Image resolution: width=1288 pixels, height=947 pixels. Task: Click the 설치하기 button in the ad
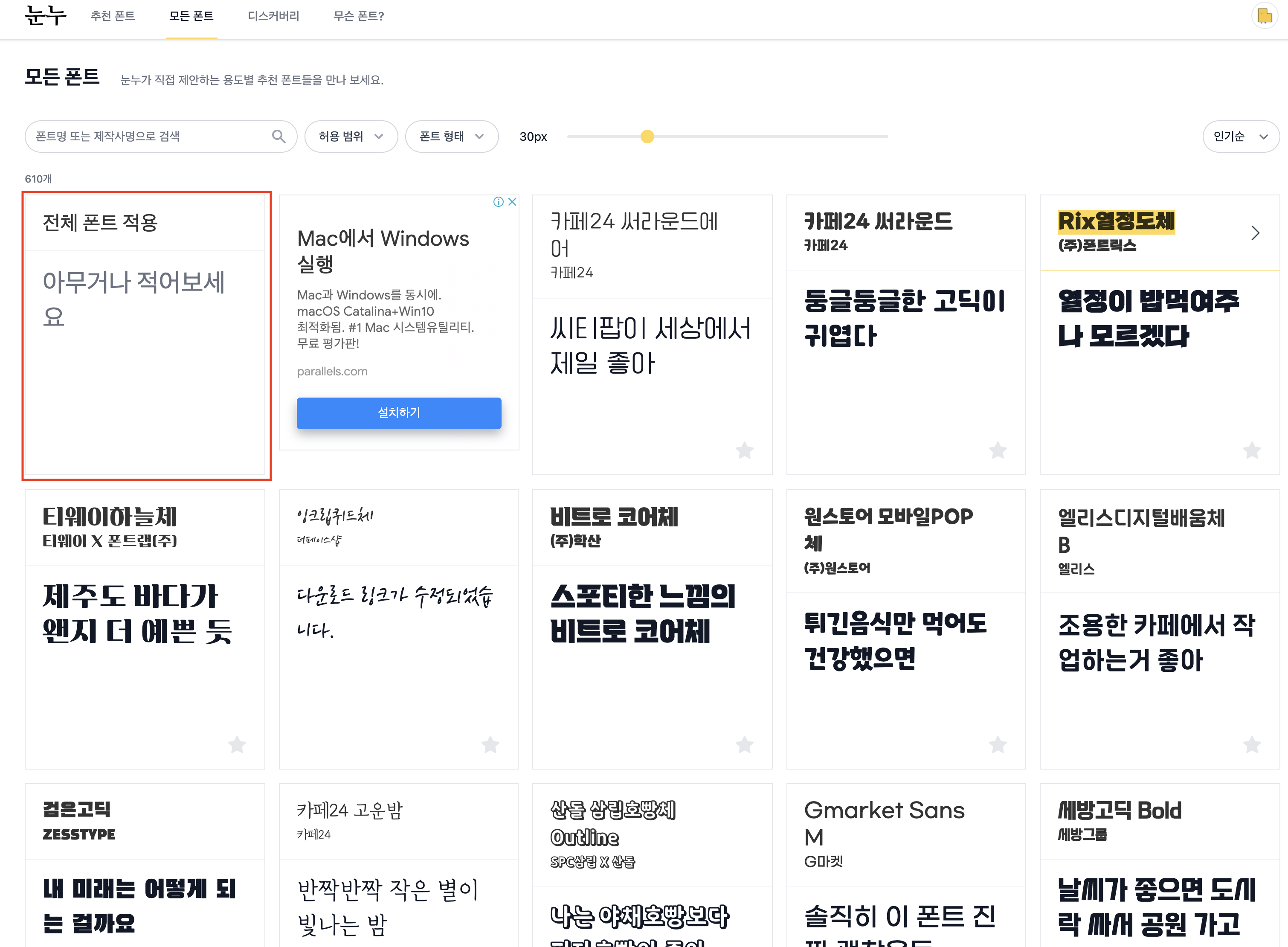[x=399, y=413]
